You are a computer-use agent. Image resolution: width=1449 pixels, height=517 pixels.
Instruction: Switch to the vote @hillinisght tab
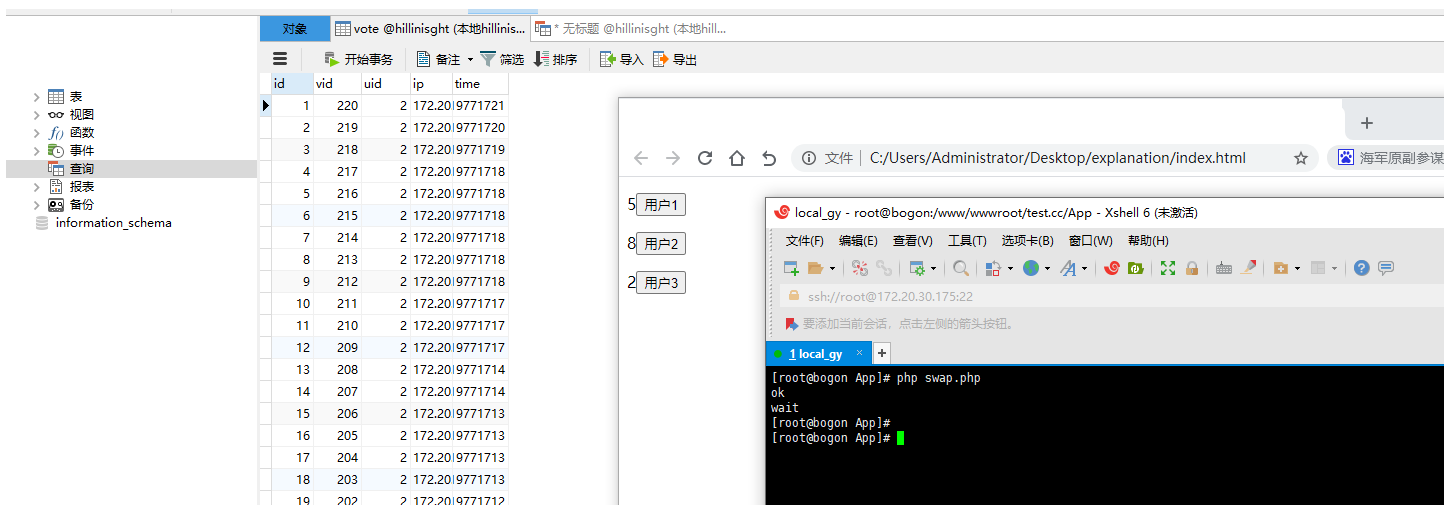[x=430, y=29]
